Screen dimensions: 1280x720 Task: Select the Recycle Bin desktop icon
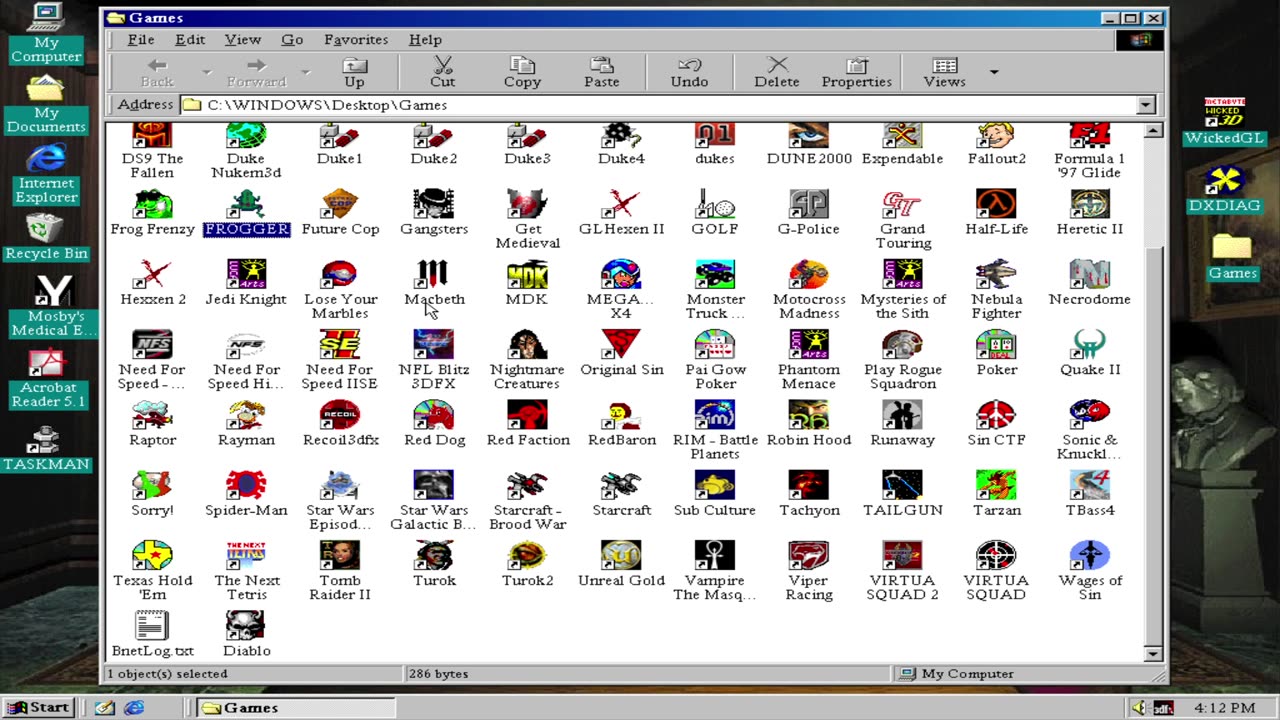point(46,237)
